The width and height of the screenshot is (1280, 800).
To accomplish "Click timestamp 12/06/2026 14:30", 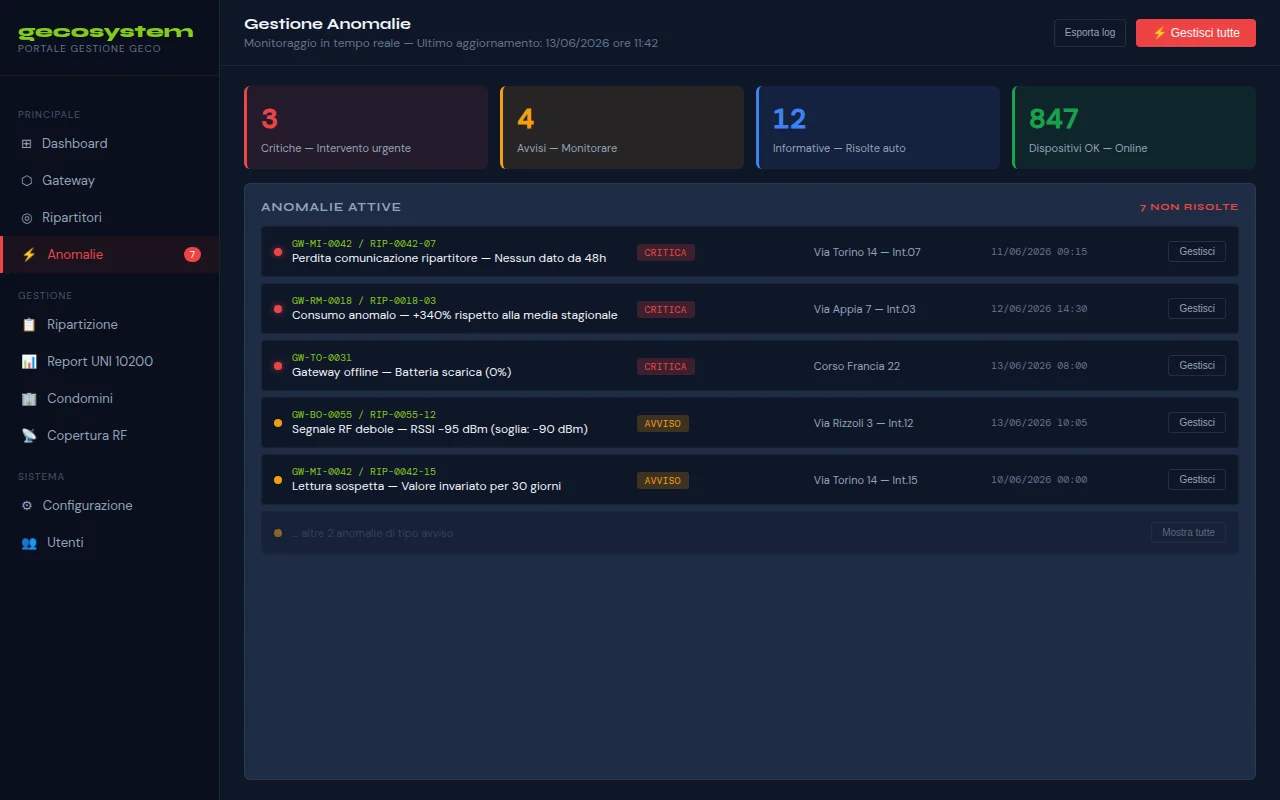I will click(1039, 309).
